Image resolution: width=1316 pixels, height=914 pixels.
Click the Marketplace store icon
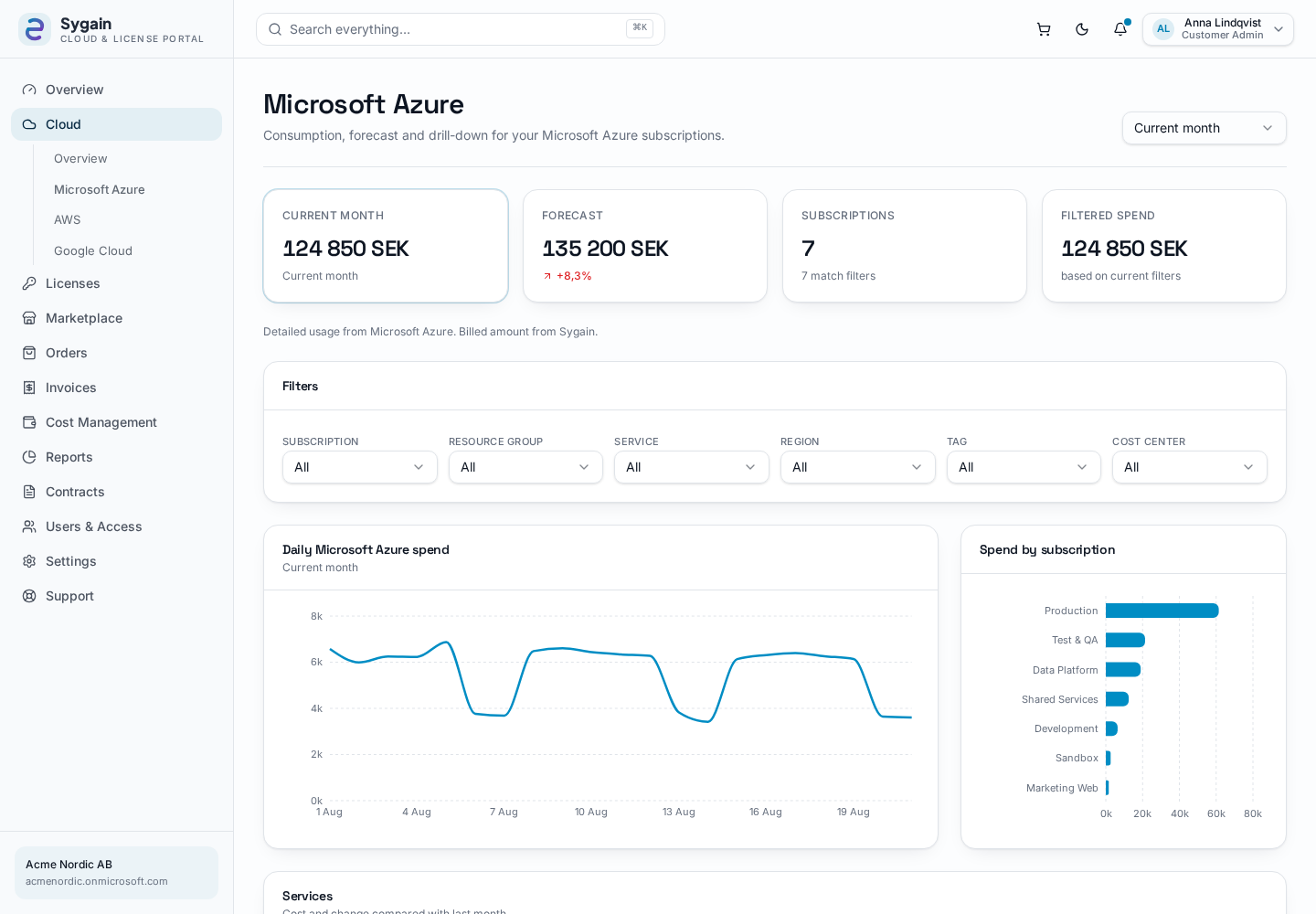29,318
